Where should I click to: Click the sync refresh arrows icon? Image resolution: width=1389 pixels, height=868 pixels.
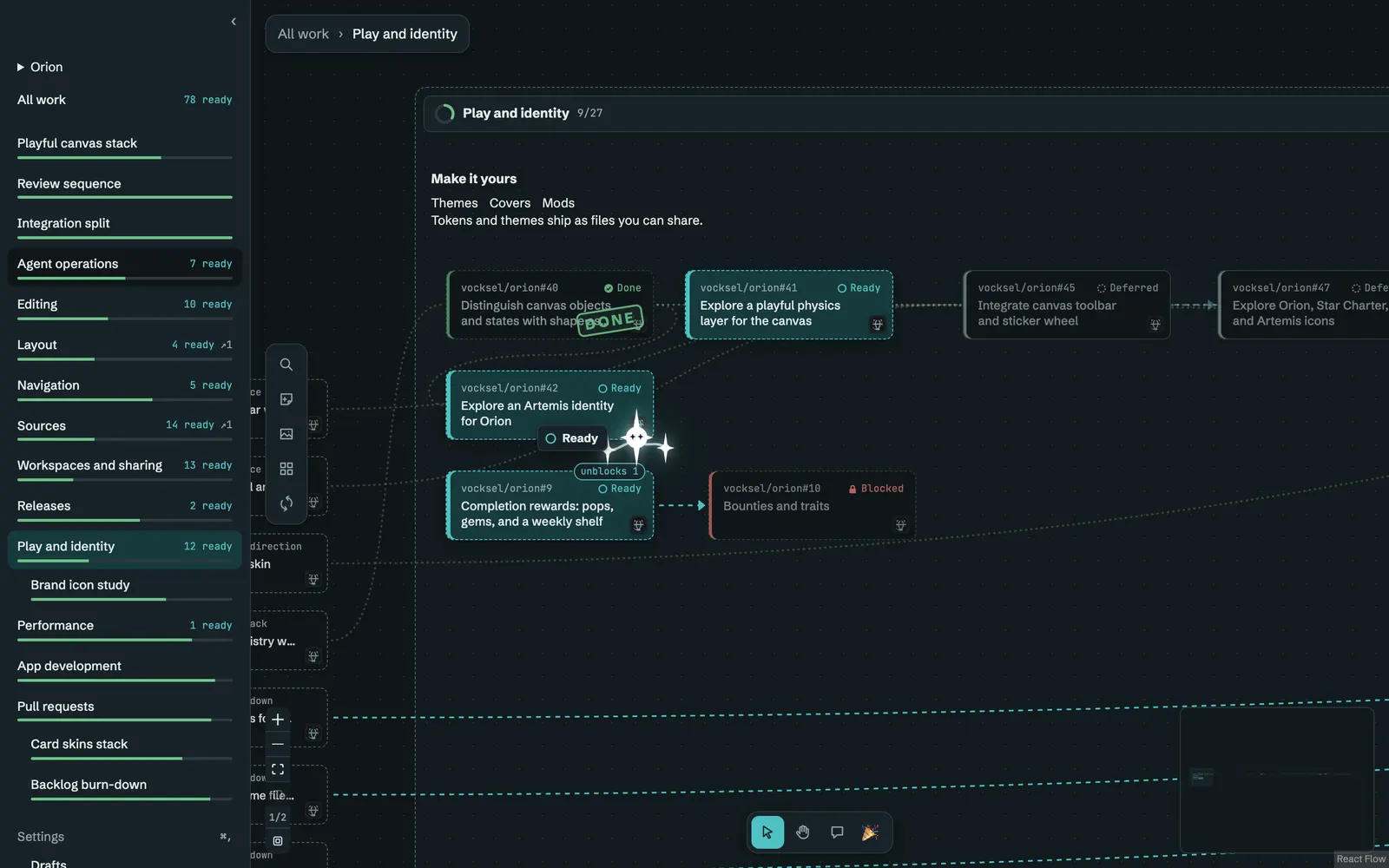(286, 503)
